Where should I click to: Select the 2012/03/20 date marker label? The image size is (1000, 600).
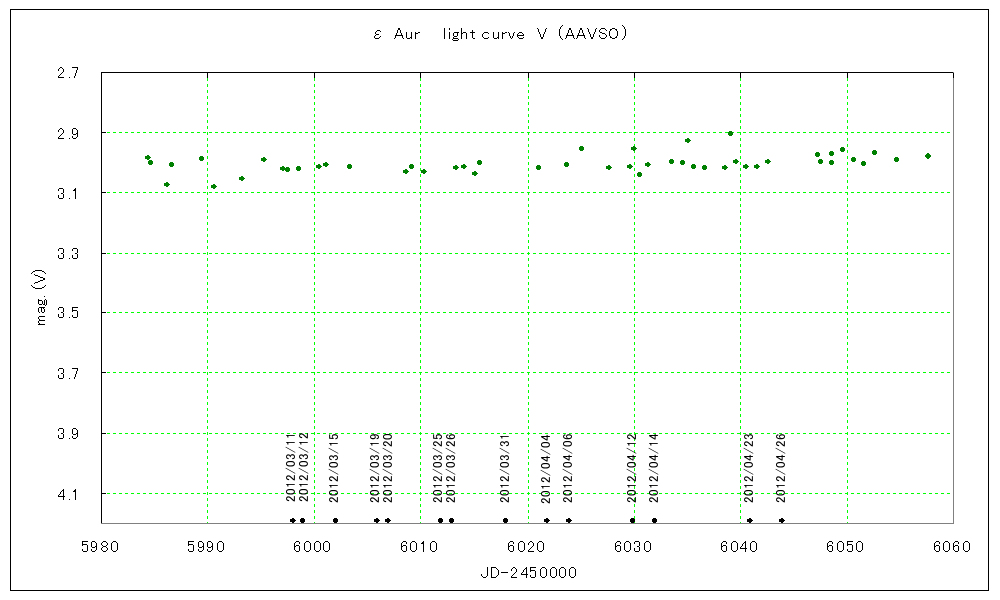pyautogui.click(x=387, y=467)
